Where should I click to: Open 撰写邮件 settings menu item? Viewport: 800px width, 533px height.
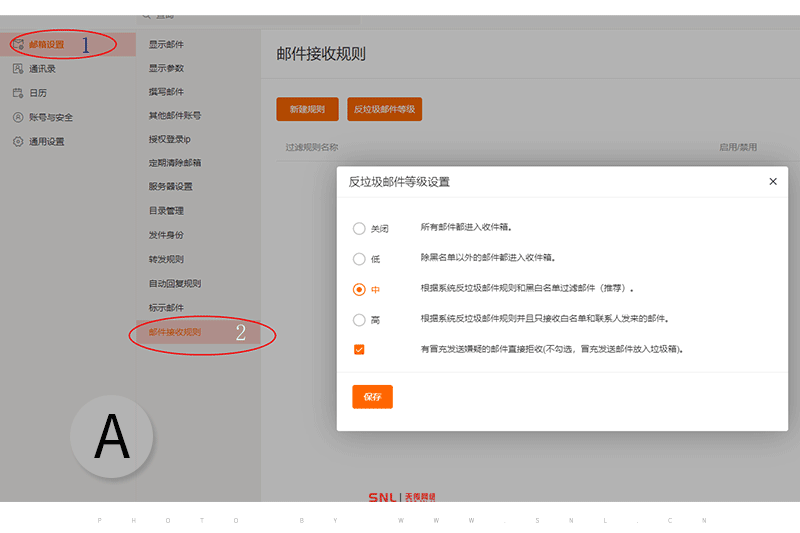166,92
